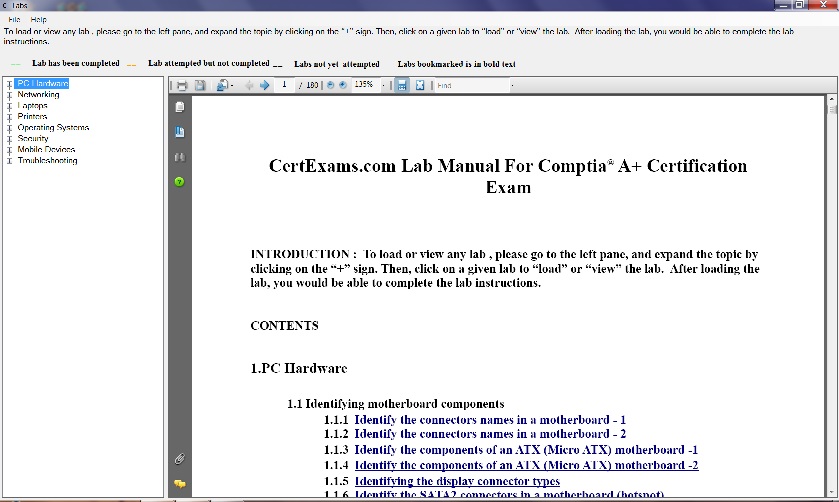This screenshot has width=839, height=502.
Task: Open the email/export page tool
Action: (222, 86)
